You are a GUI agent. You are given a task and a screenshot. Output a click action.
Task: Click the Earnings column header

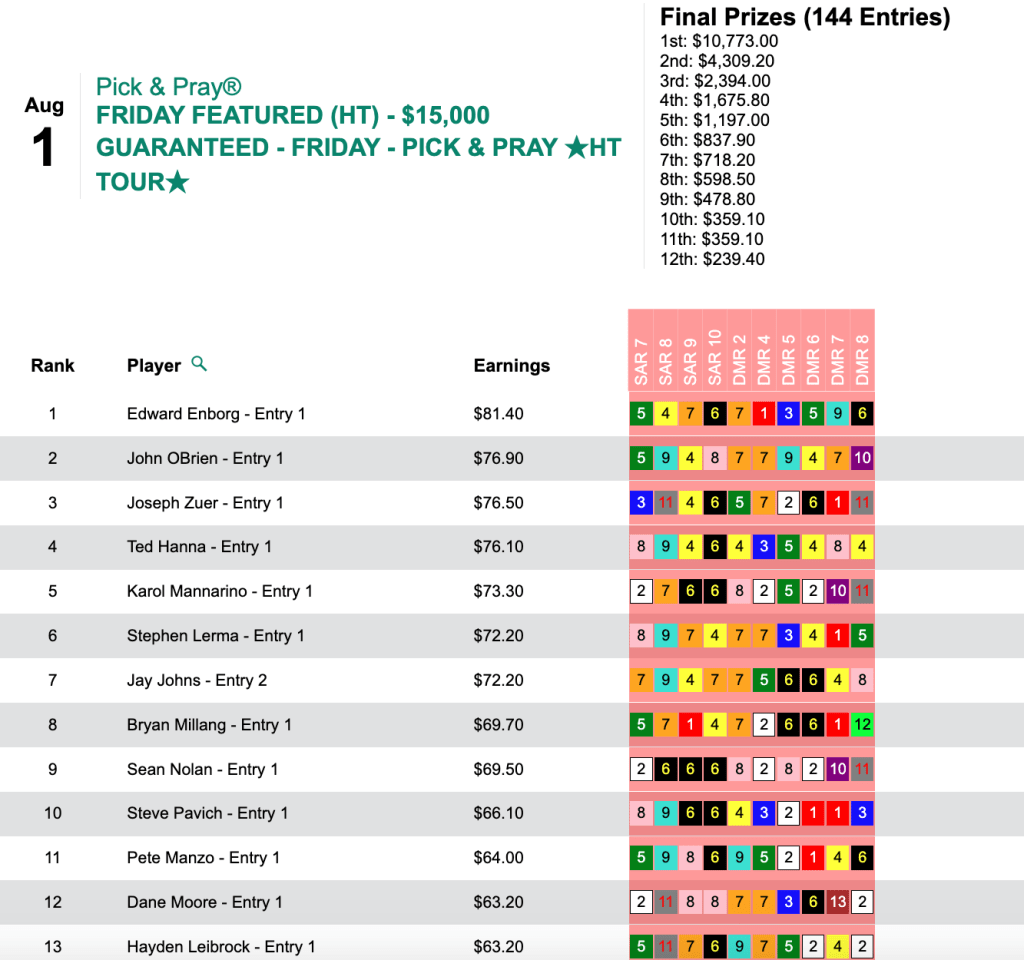511,366
